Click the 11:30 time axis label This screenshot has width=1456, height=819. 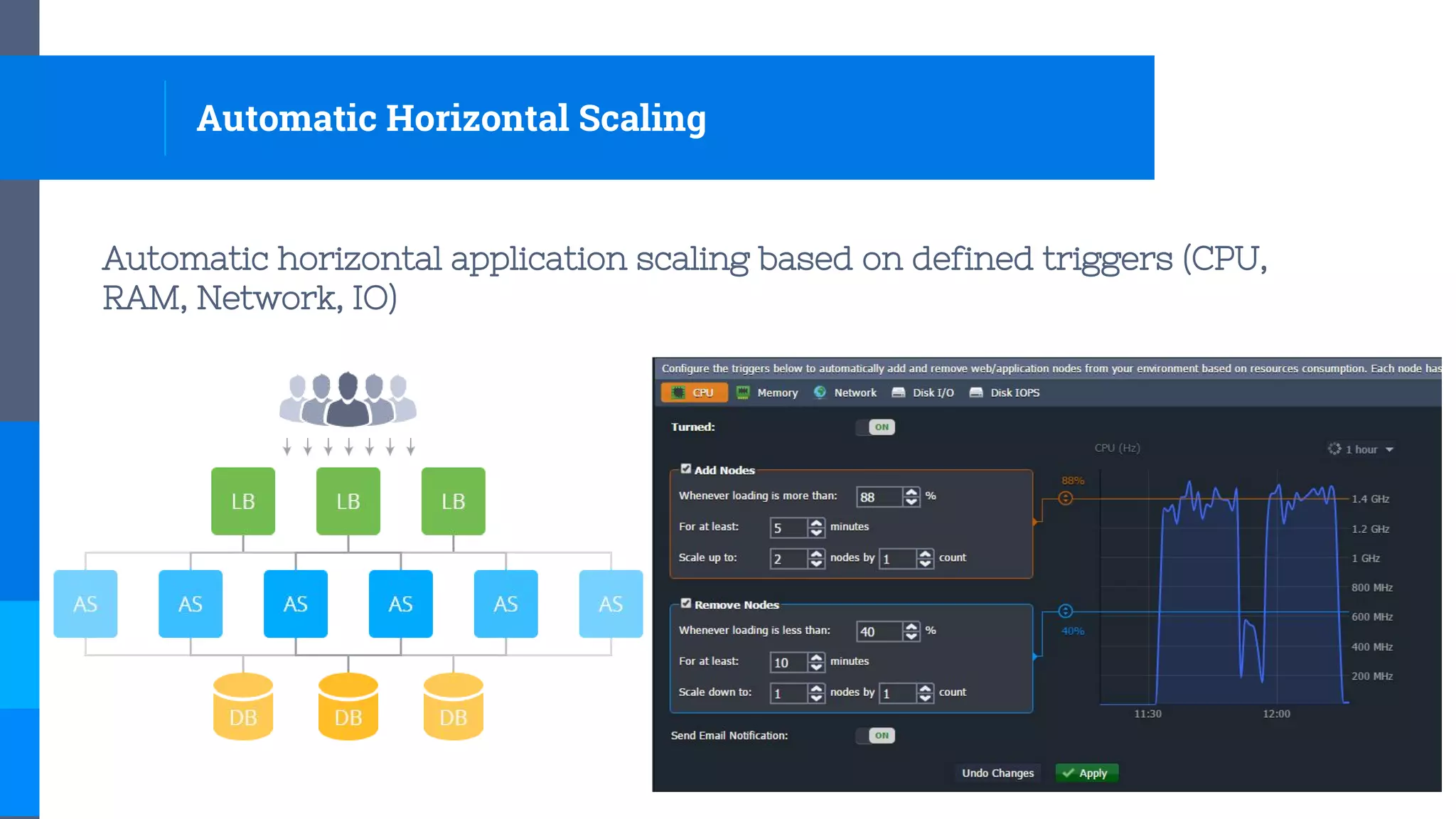(x=1147, y=714)
